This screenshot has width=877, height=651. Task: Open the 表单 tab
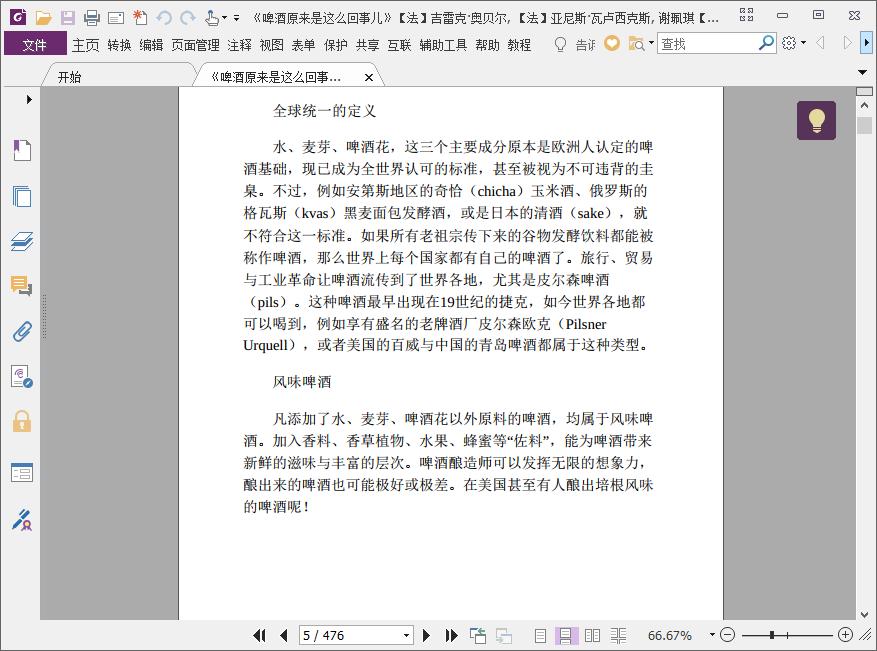point(303,45)
